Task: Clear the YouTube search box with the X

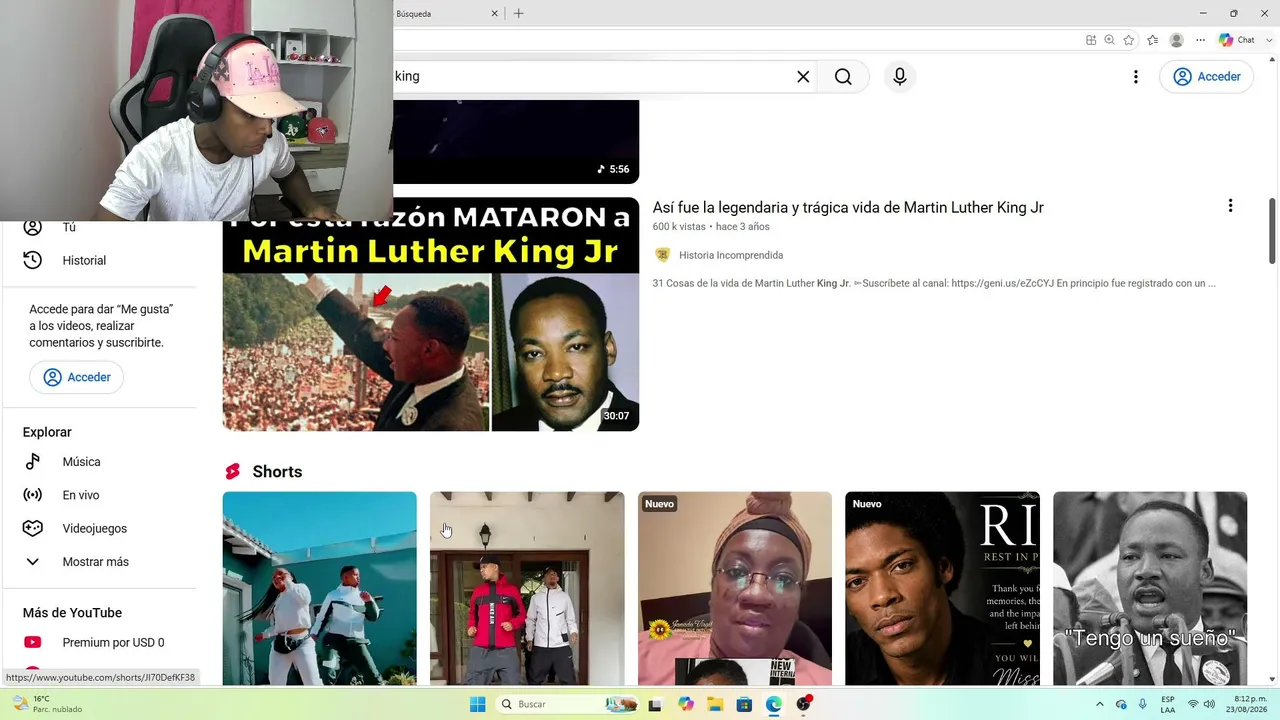Action: pyautogui.click(x=803, y=77)
